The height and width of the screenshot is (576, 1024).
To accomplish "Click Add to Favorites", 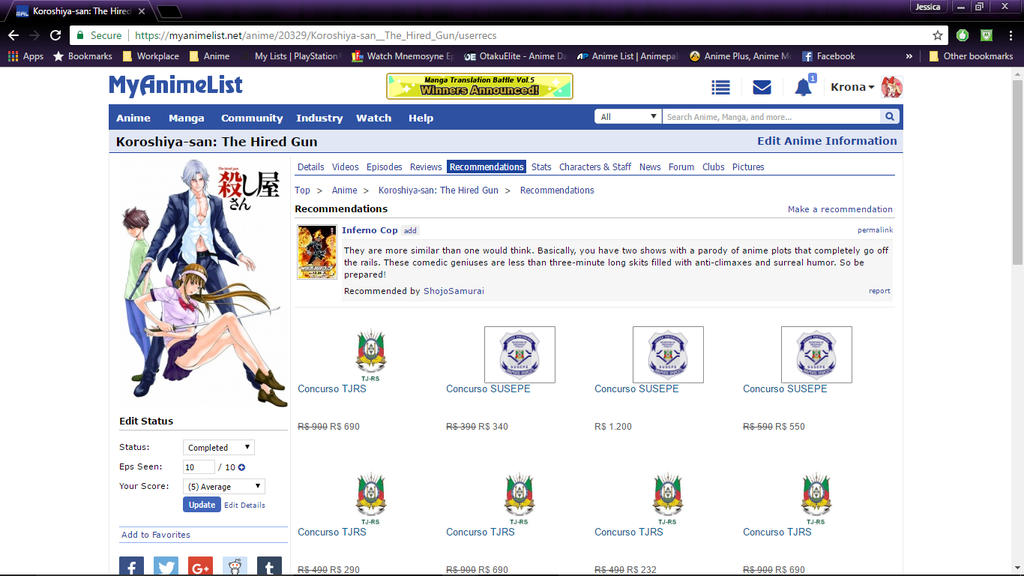I will coord(155,535).
